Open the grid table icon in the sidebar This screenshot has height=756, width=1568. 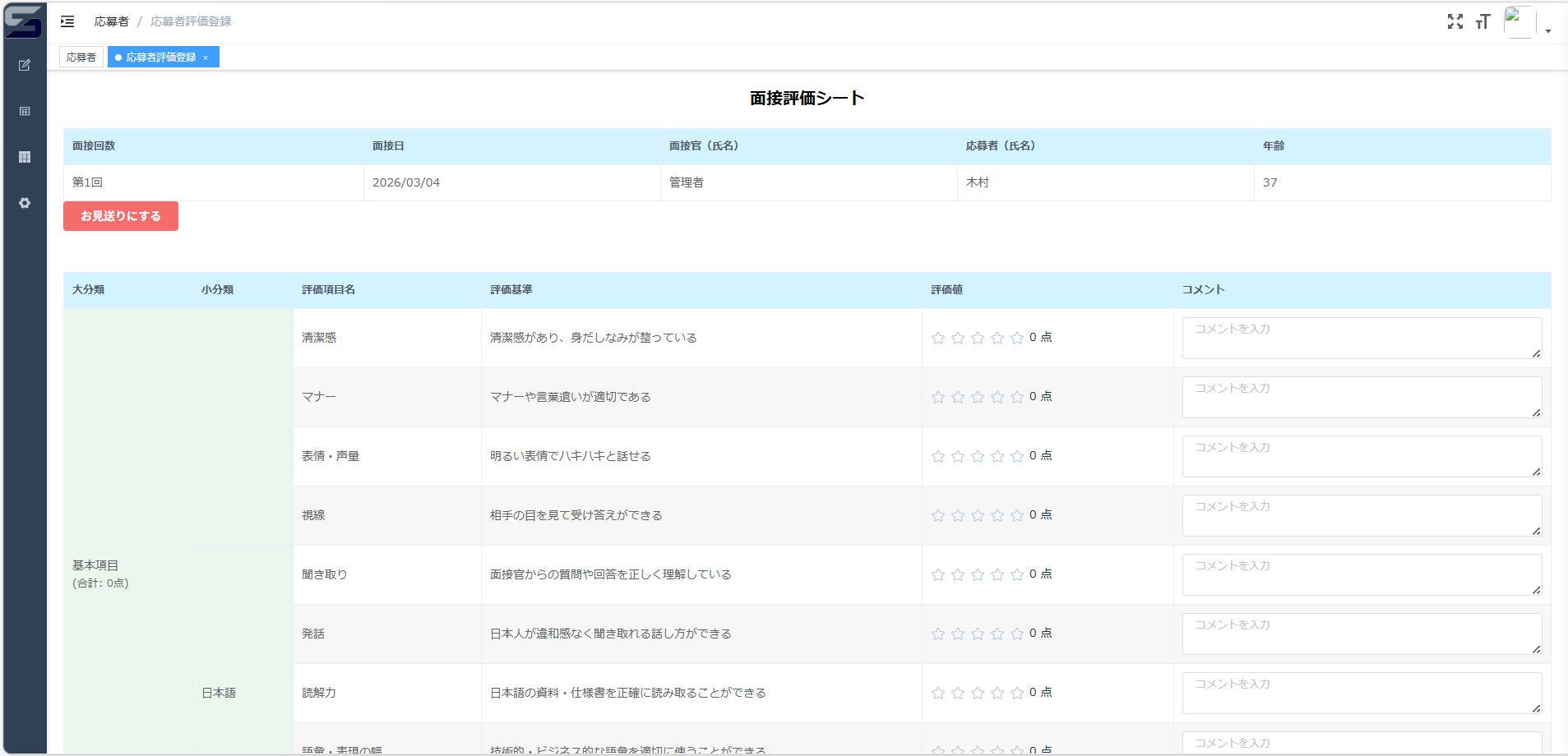[25, 157]
